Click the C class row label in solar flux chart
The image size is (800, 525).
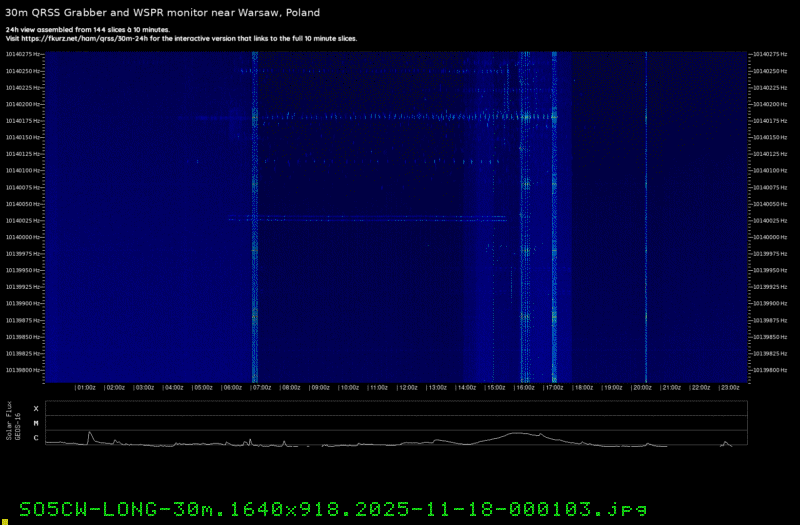[36, 438]
